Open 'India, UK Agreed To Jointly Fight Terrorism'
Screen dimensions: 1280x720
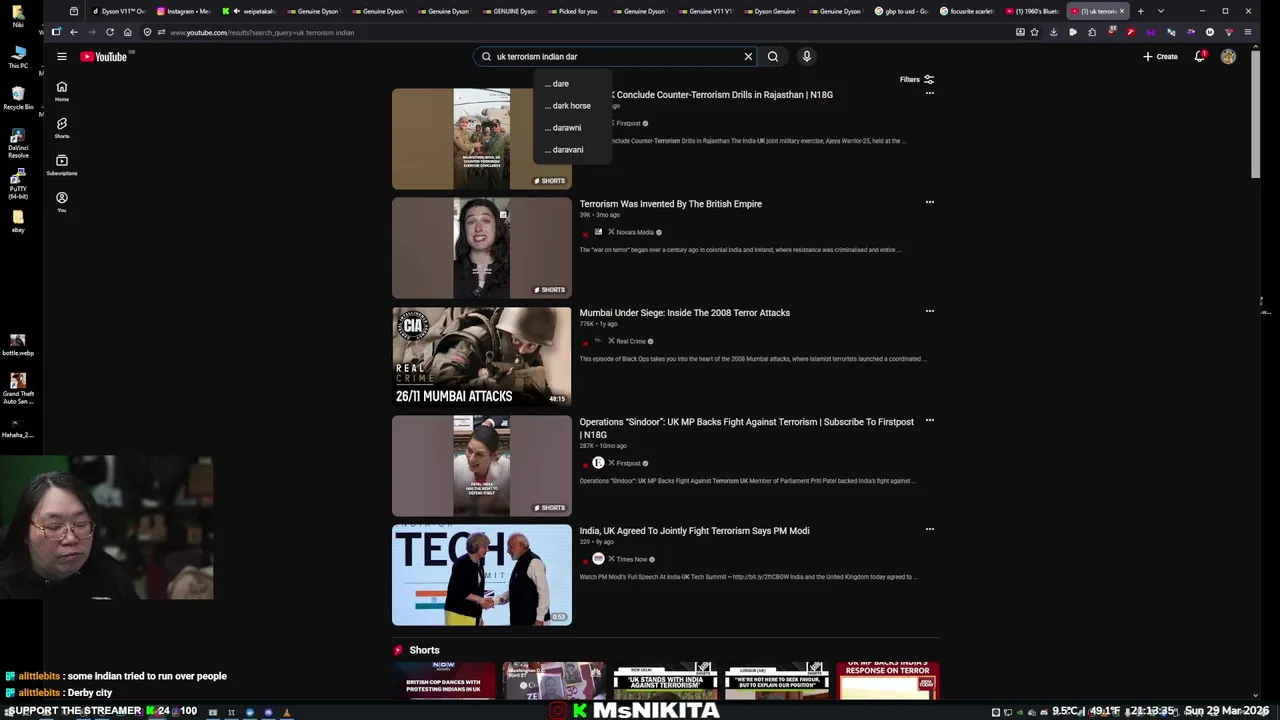click(x=695, y=531)
